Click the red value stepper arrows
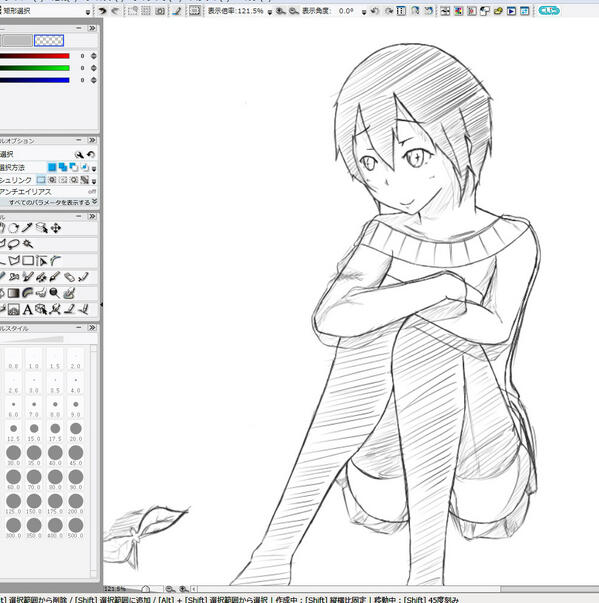 click(94, 56)
